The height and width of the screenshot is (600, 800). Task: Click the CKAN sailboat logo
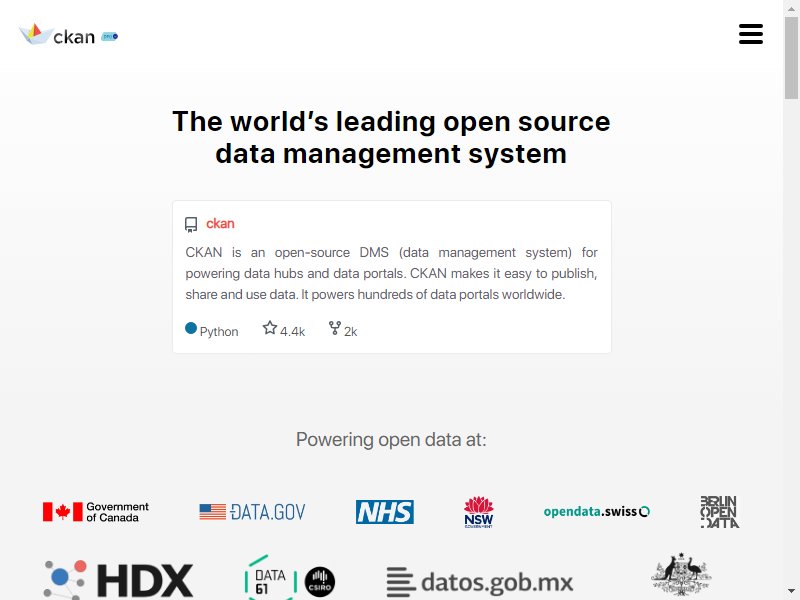click(x=57, y=34)
